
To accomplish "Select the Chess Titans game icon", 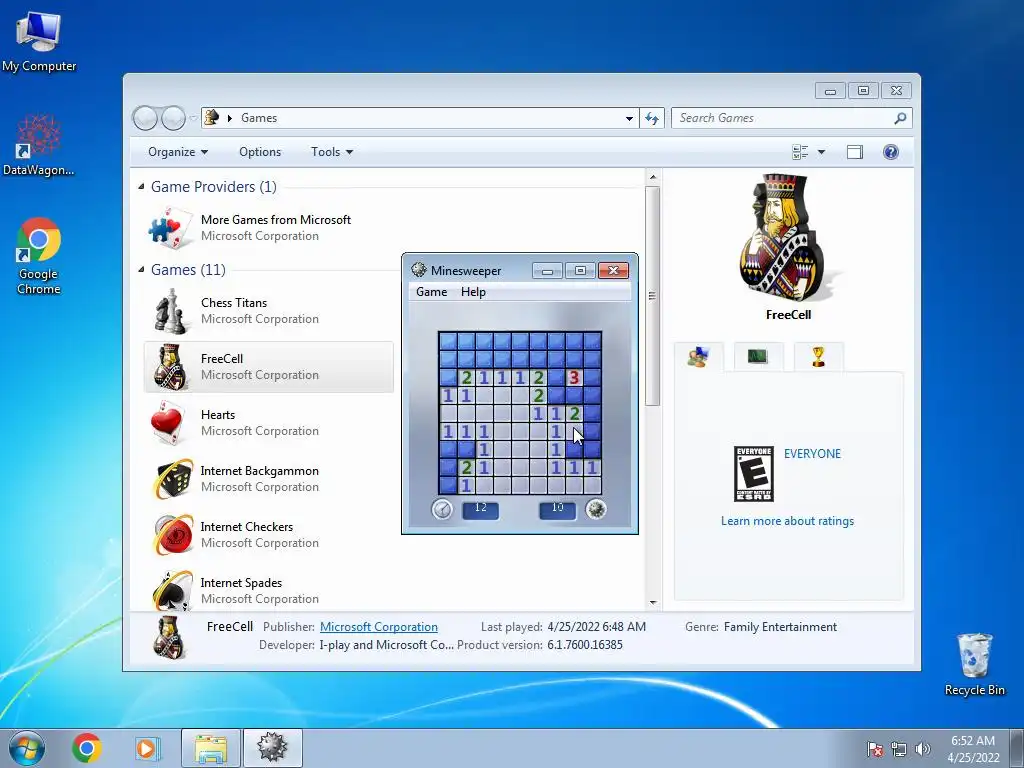I will [170, 311].
